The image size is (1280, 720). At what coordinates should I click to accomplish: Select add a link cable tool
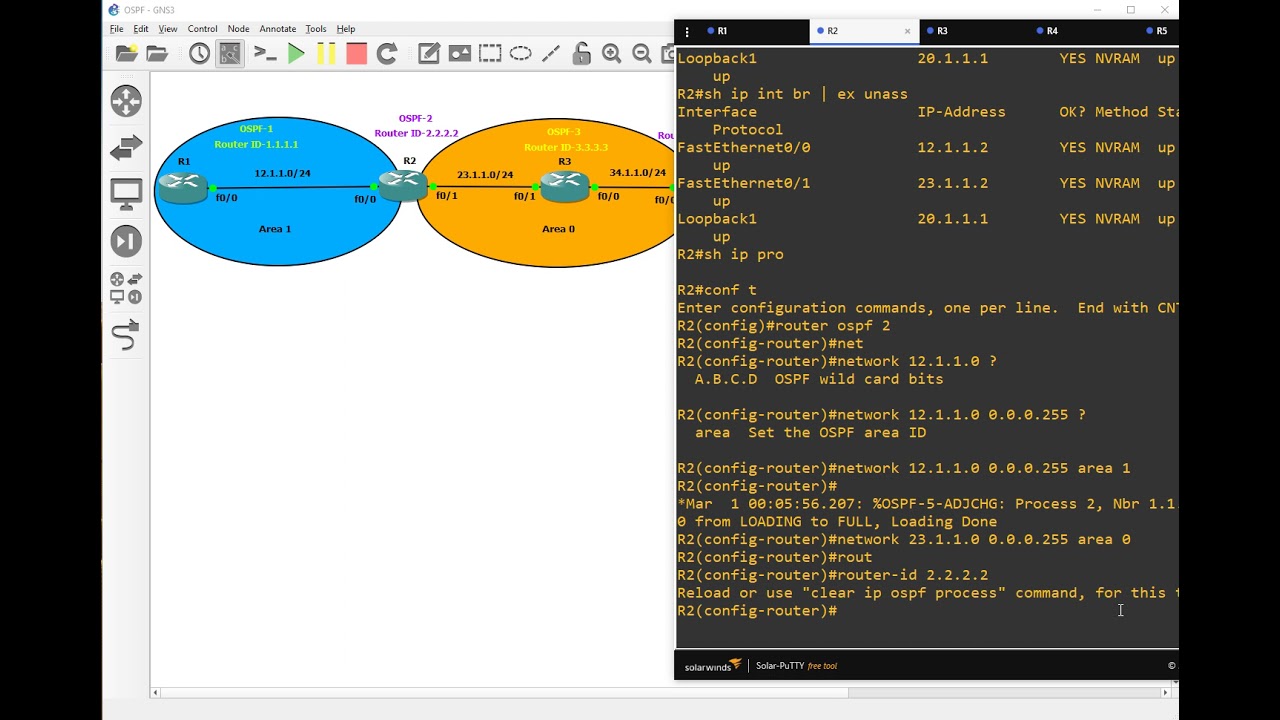coord(126,336)
